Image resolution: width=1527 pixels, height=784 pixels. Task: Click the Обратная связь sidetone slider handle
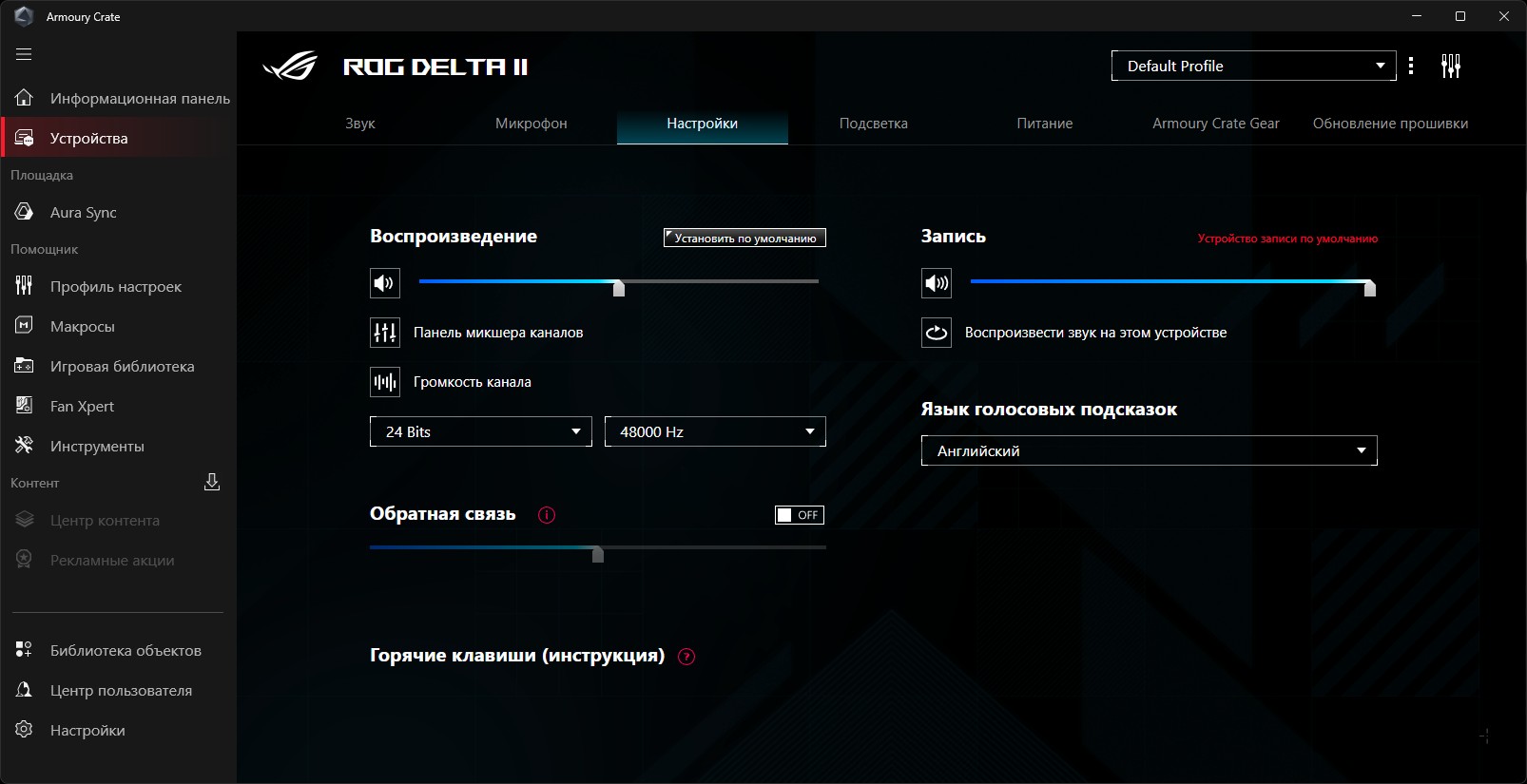coord(598,554)
